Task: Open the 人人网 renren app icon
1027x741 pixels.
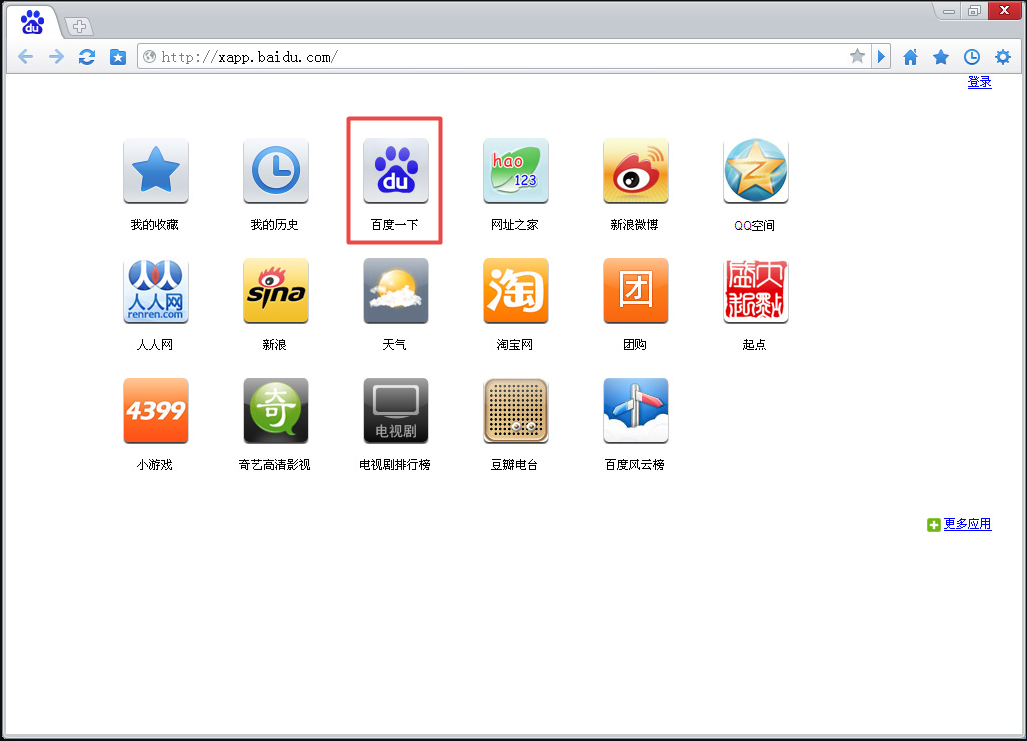Action: pyautogui.click(x=156, y=290)
